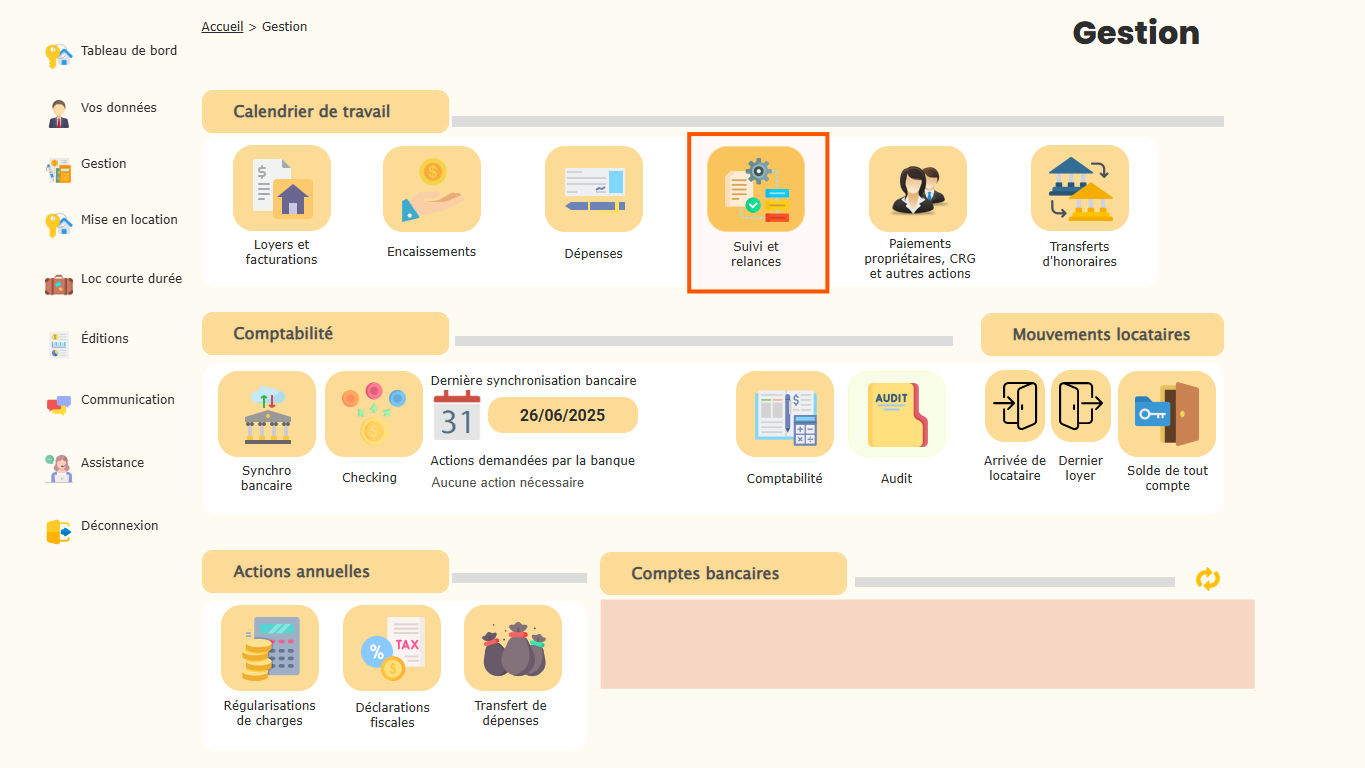Click the 26/06/2025 synchronisation date badge
This screenshot has height=768, width=1365.
562,415
